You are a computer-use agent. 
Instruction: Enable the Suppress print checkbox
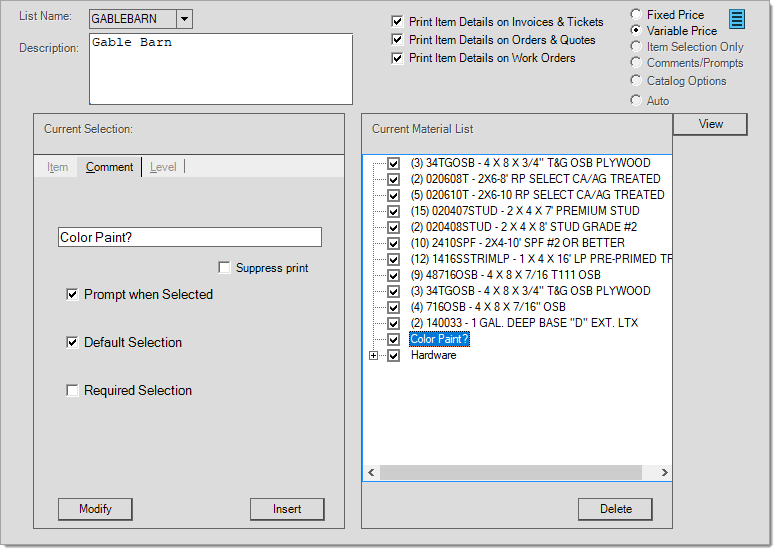tap(224, 268)
